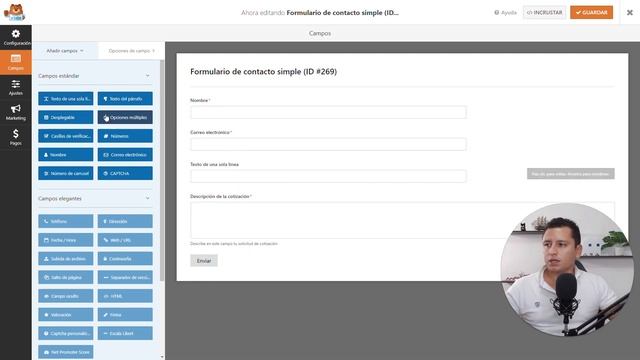Add a CAPTCHA field
Screen dimensions: 640x360
pyautogui.click(x=125, y=173)
